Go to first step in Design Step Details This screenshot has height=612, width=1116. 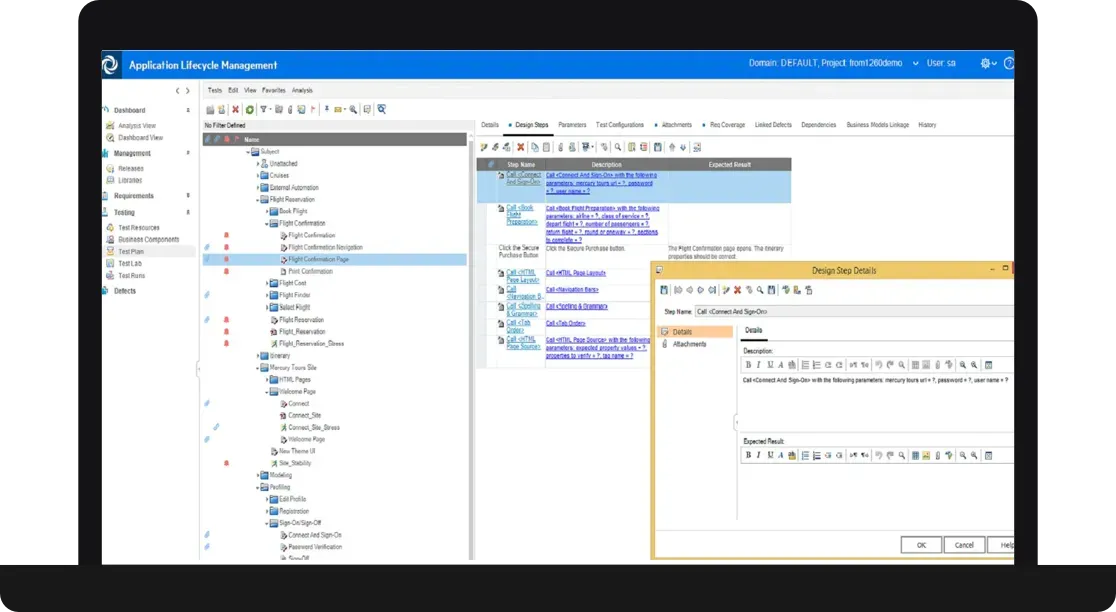tap(678, 290)
